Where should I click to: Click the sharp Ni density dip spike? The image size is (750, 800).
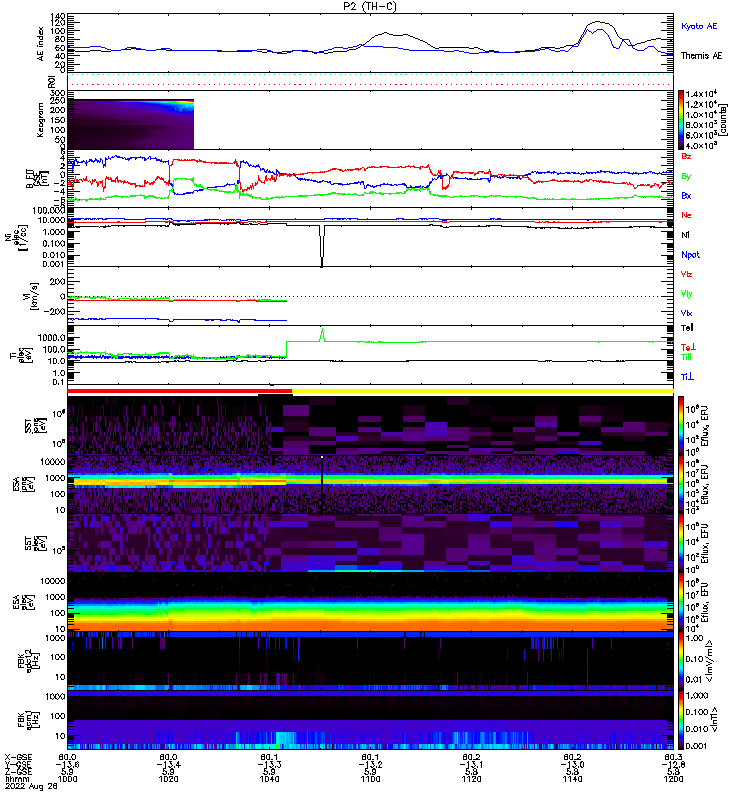click(322, 246)
